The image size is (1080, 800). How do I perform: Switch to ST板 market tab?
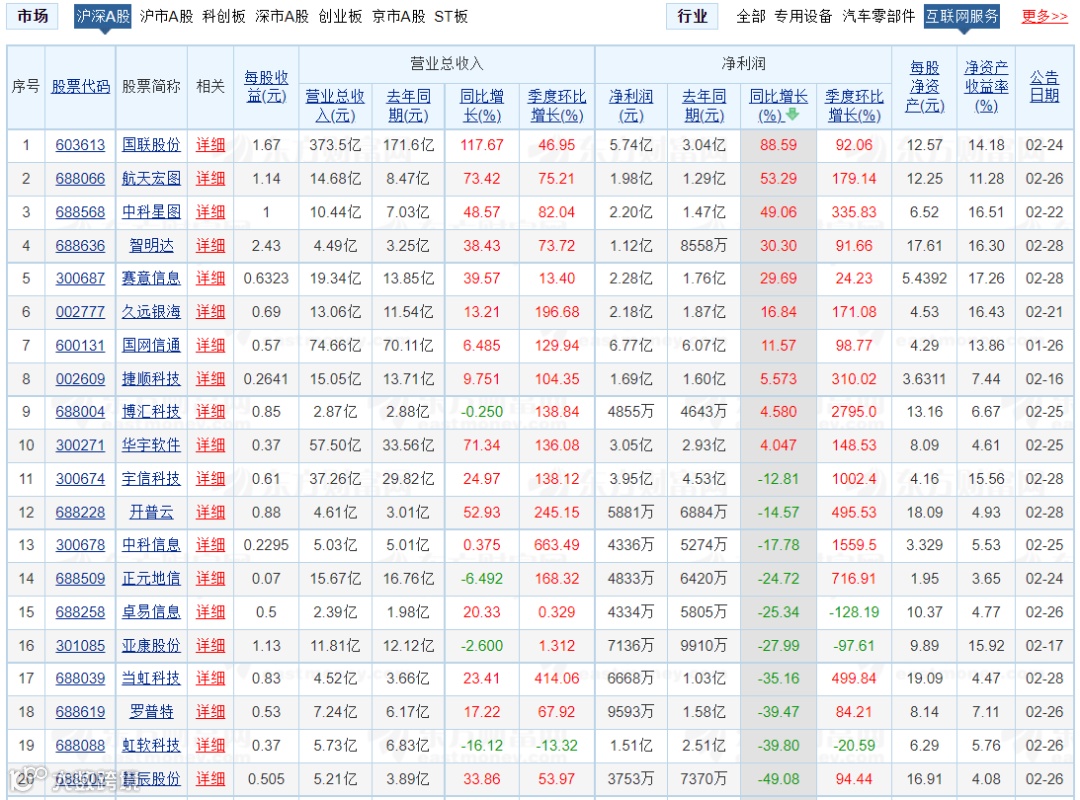[x=451, y=16]
